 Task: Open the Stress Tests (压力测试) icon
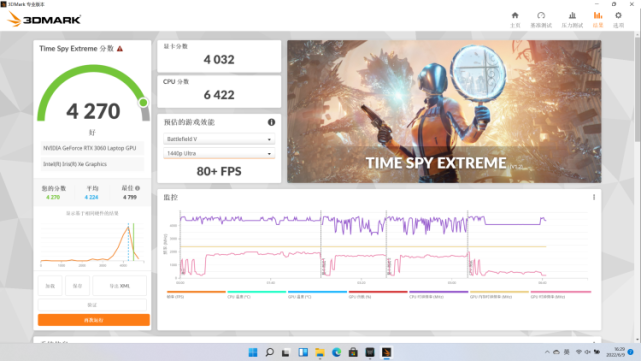click(572, 19)
